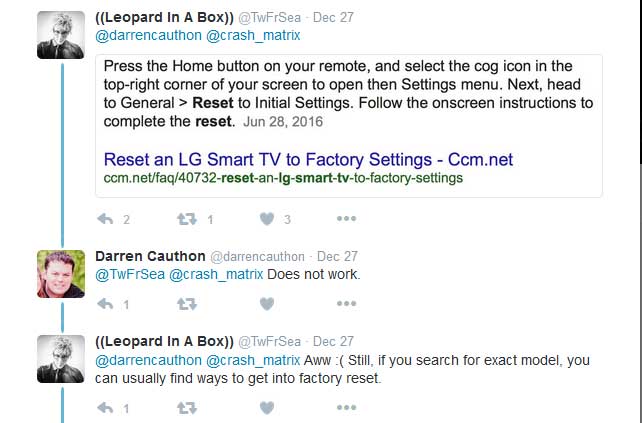Click the top Leopard In A Box avatar
The width and height of the screenshot is (642, 423).
coord(61,35)
